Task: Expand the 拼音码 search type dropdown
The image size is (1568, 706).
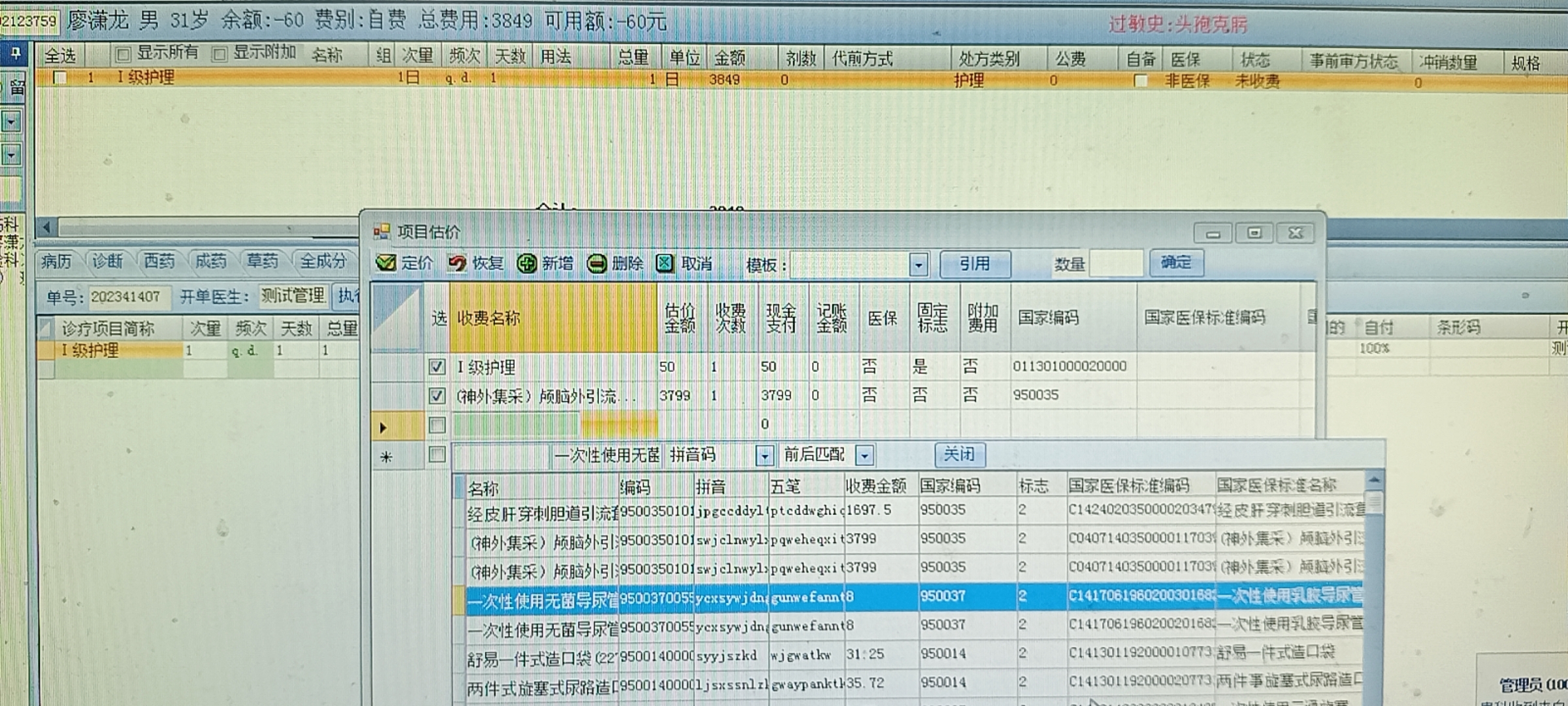Action: (764, 455)
